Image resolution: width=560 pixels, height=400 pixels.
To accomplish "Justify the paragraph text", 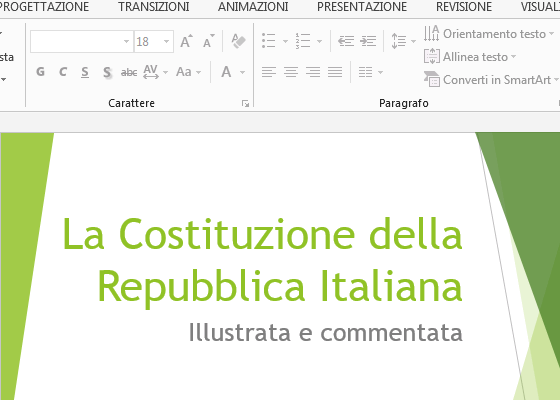I will (335, 72).
